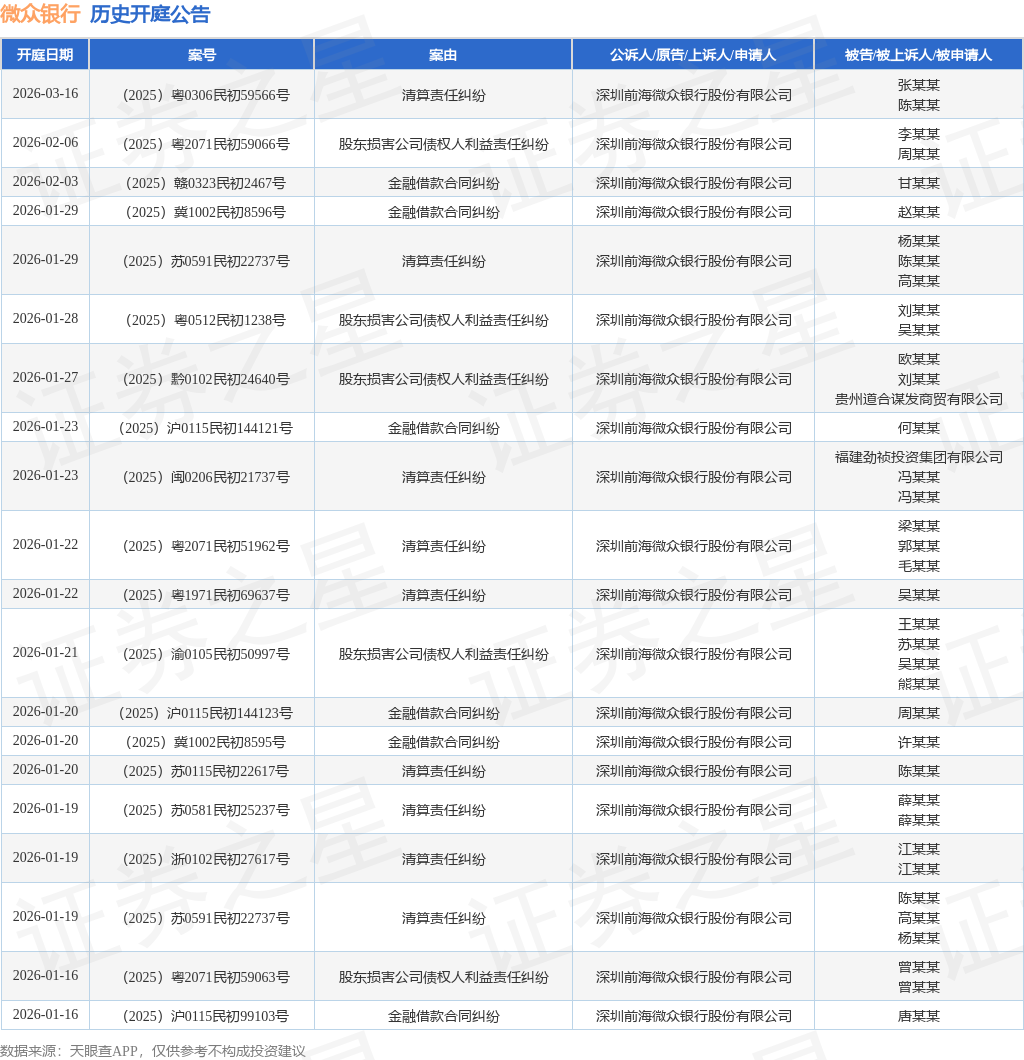Click the data source note 天眼查APP
This screenshot has height=1060, width=1024.
click(x=106, y=1051)
